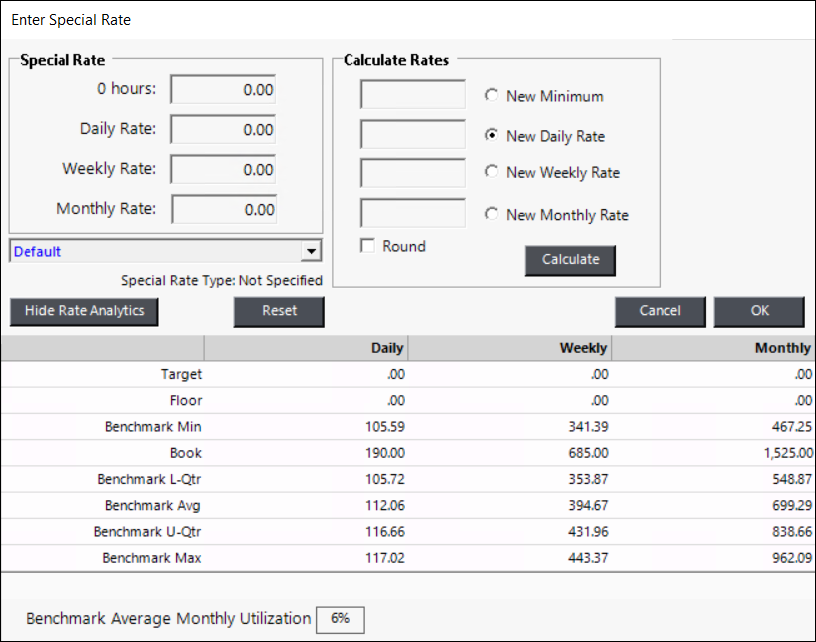Select the Monthly Rate input box
This screenshot has height=642, width=816.
coord(224,210)
